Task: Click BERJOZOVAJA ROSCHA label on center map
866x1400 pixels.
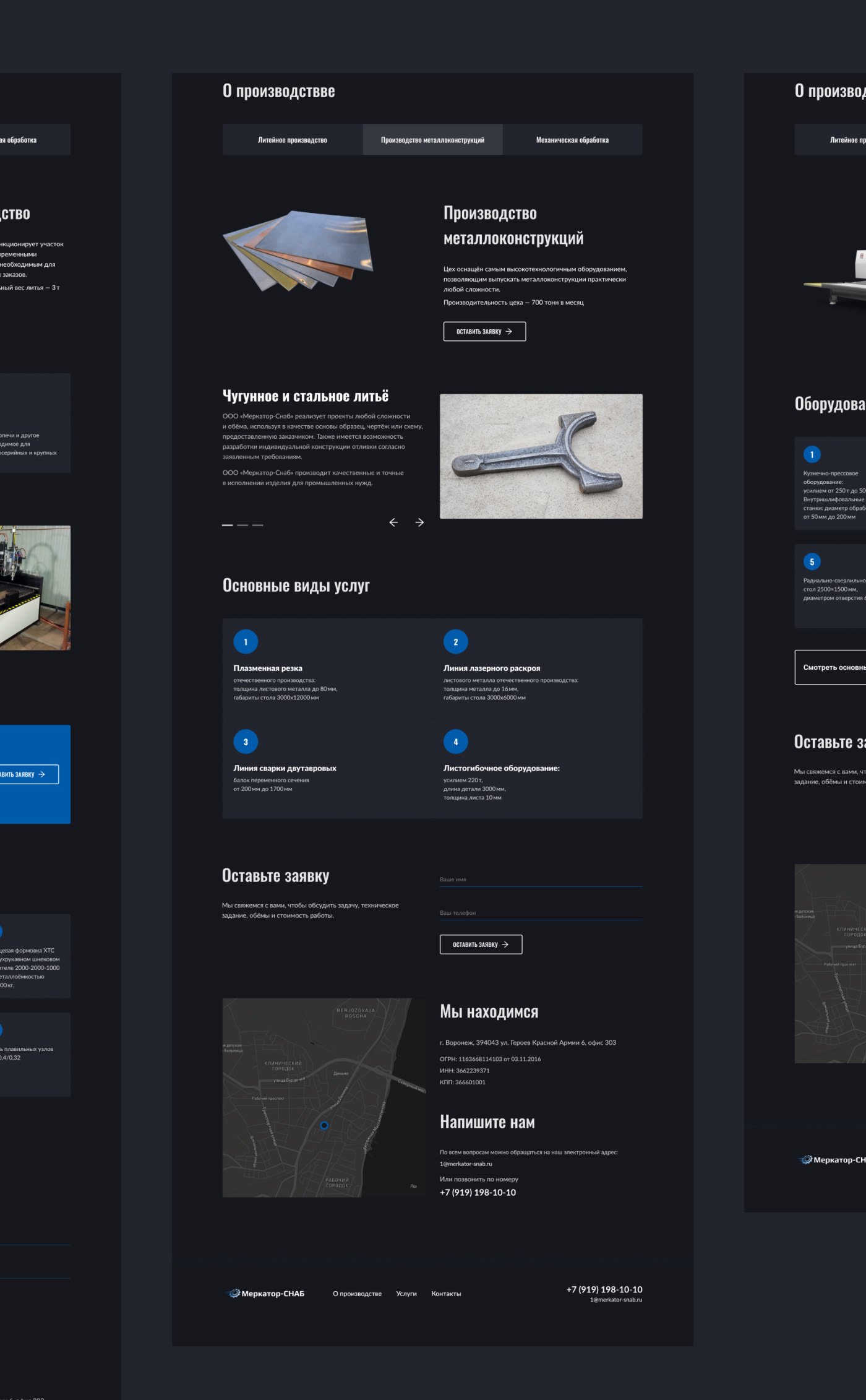Action: [356, 1013]
